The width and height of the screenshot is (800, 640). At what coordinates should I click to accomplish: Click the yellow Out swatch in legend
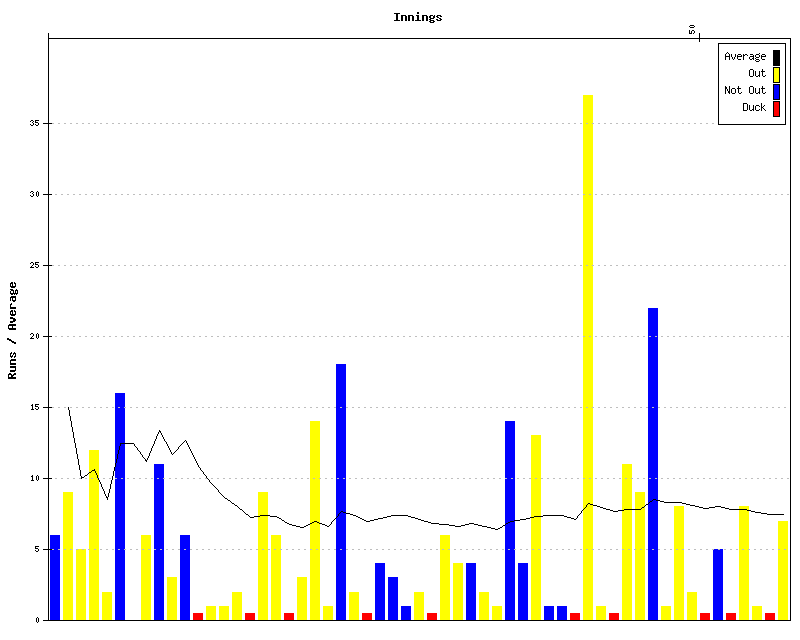point(776,75)
